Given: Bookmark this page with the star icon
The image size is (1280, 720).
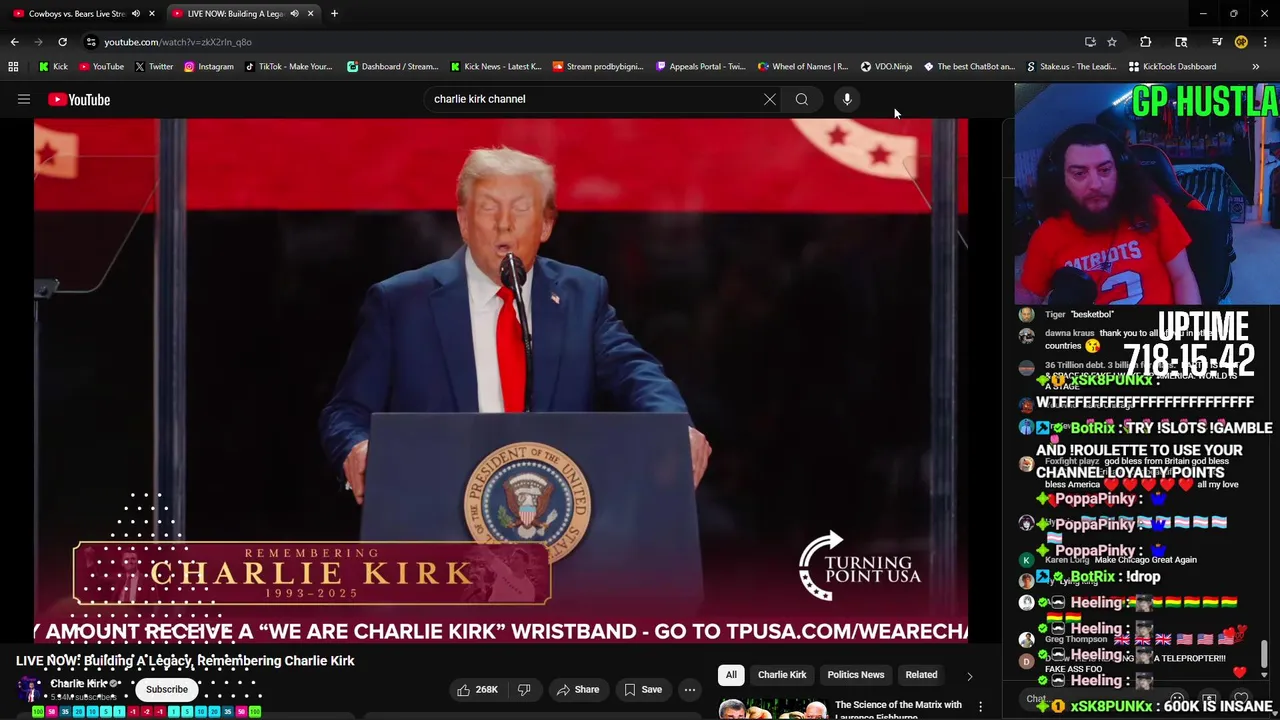Looking at the screenshot, I should tap(1112, 42).
